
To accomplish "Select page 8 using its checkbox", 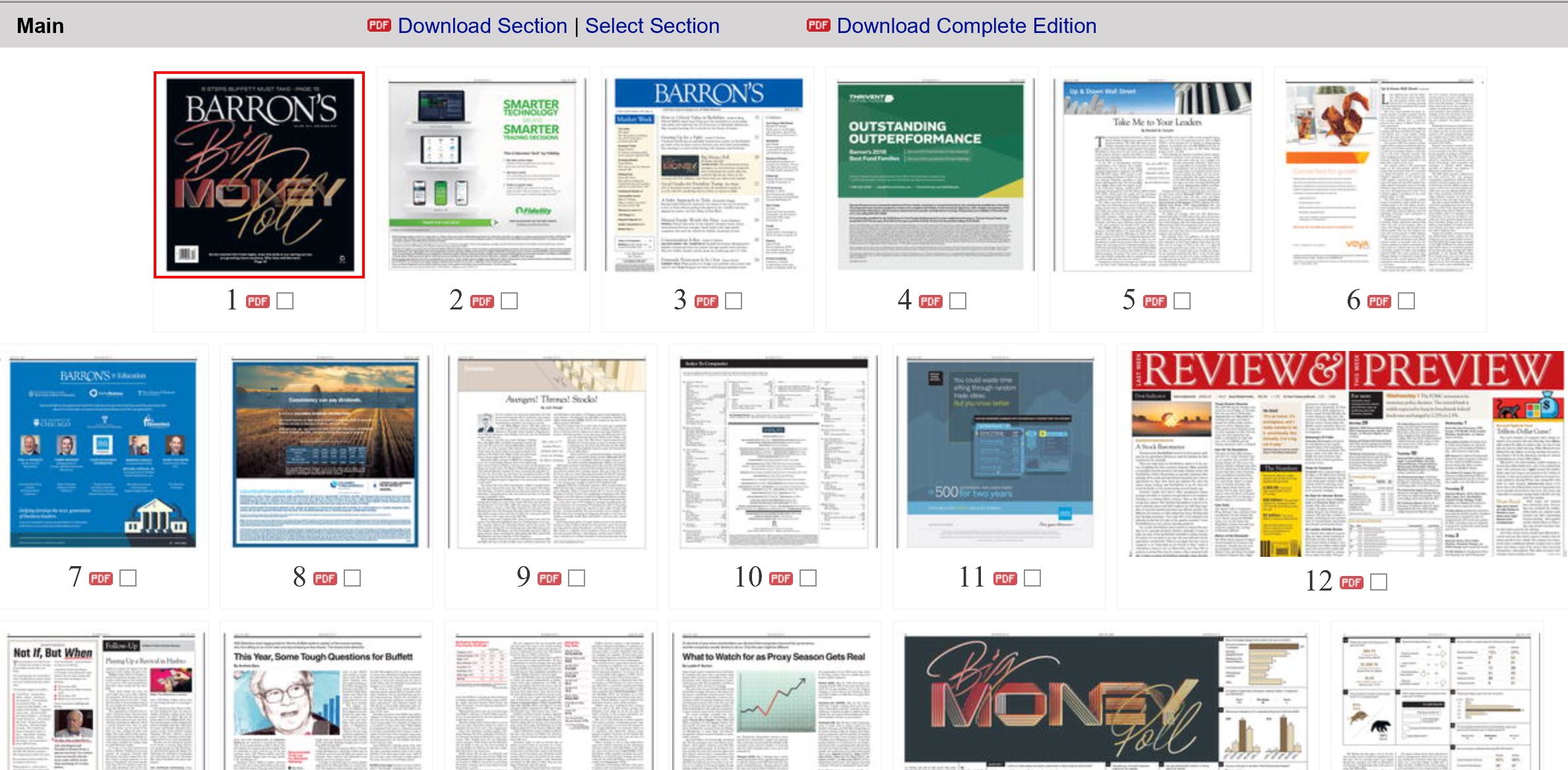I will point(352,579).
